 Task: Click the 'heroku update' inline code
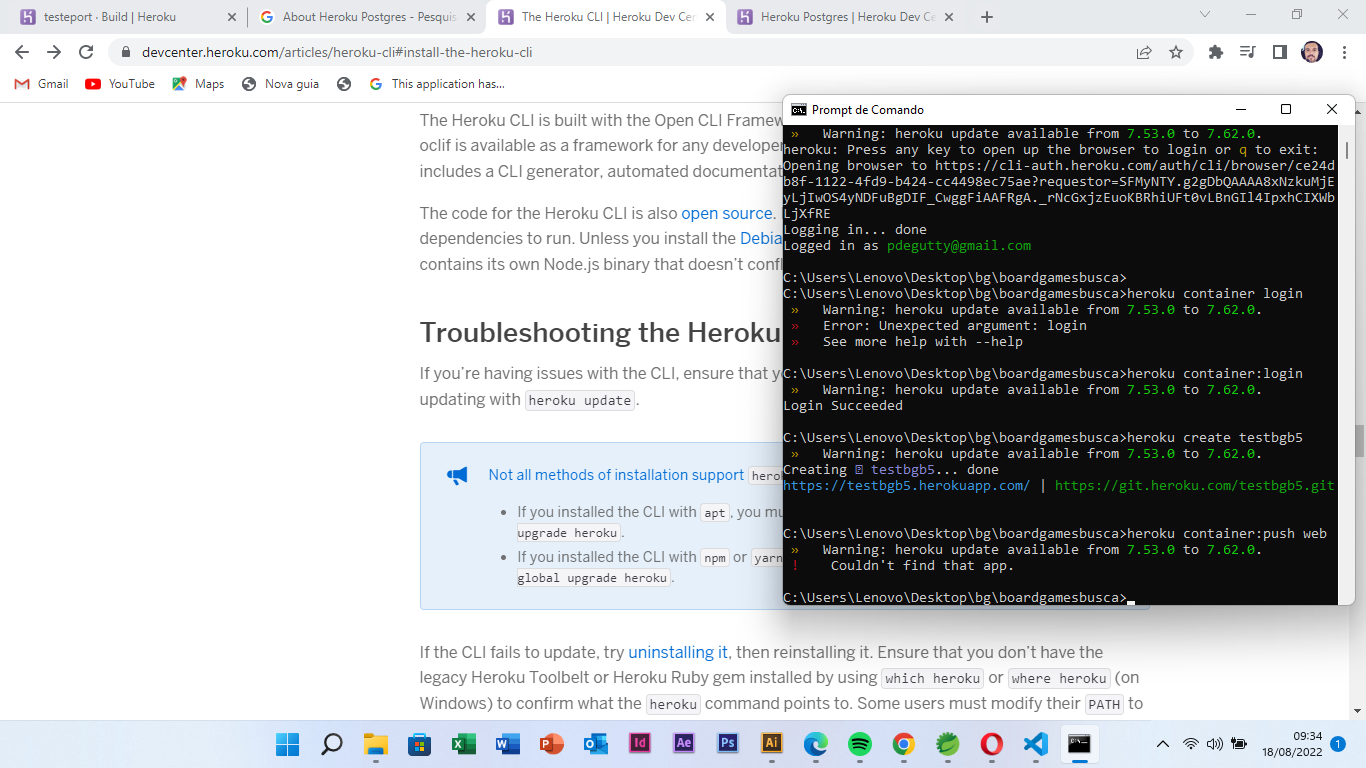tap(580, 400)
